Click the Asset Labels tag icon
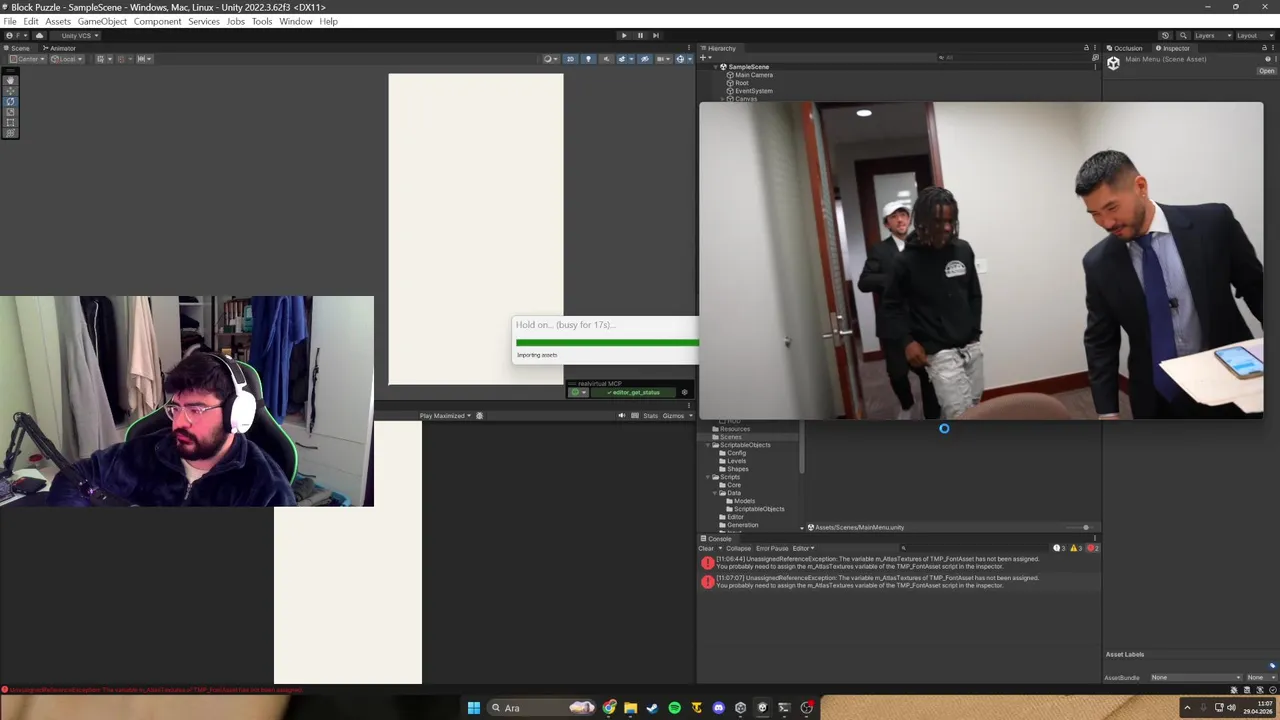 tap(1272, 665)
